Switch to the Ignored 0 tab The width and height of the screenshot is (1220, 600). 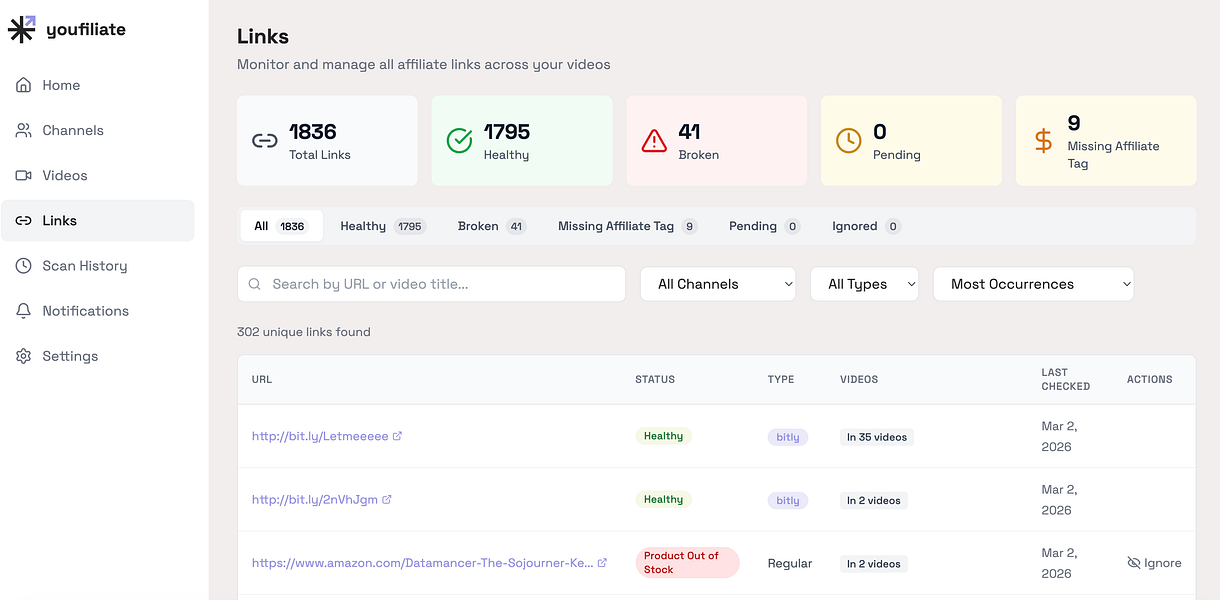(866, 226)
